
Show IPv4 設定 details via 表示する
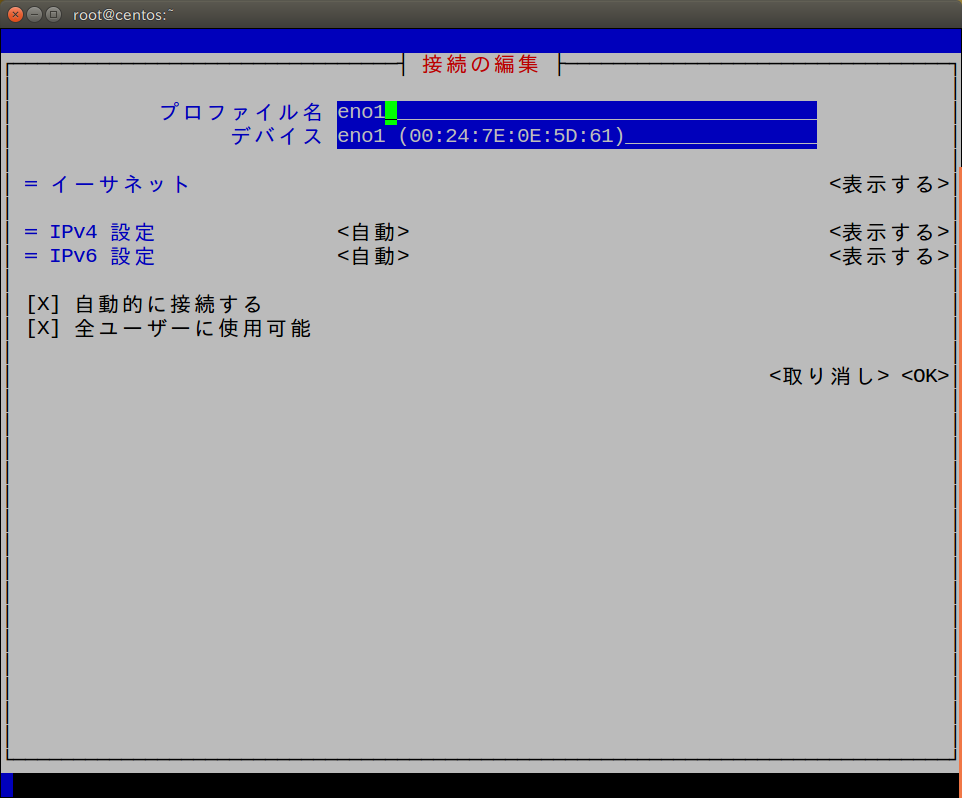pyautogui.click(x=889, y=232)
